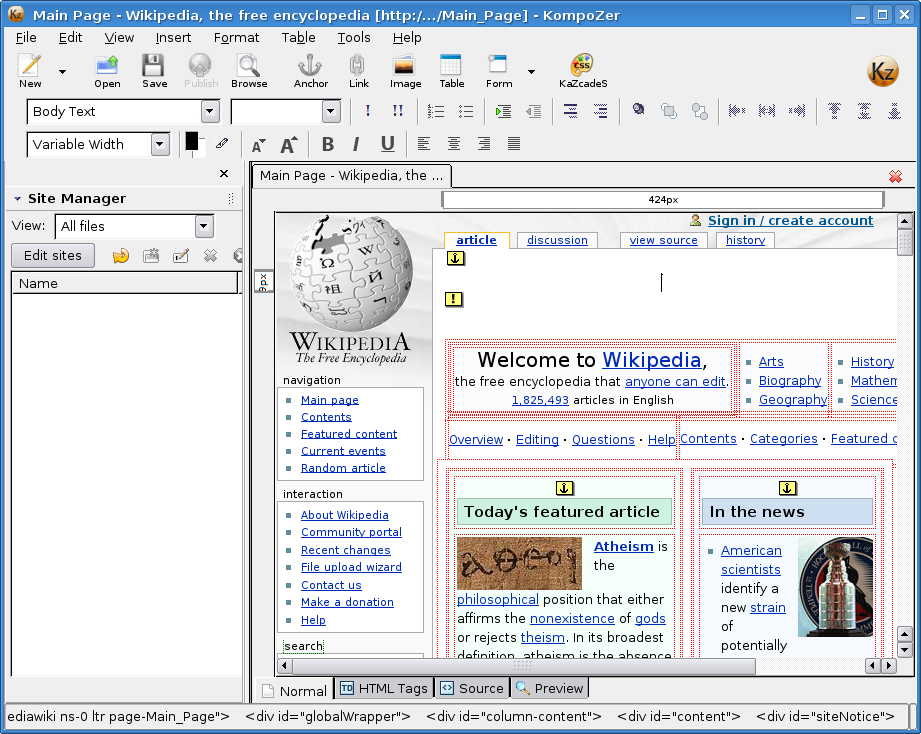Click the black text color swatch
Screen dimensions: 921x734
pyautogui.click(x=192, y=142)
